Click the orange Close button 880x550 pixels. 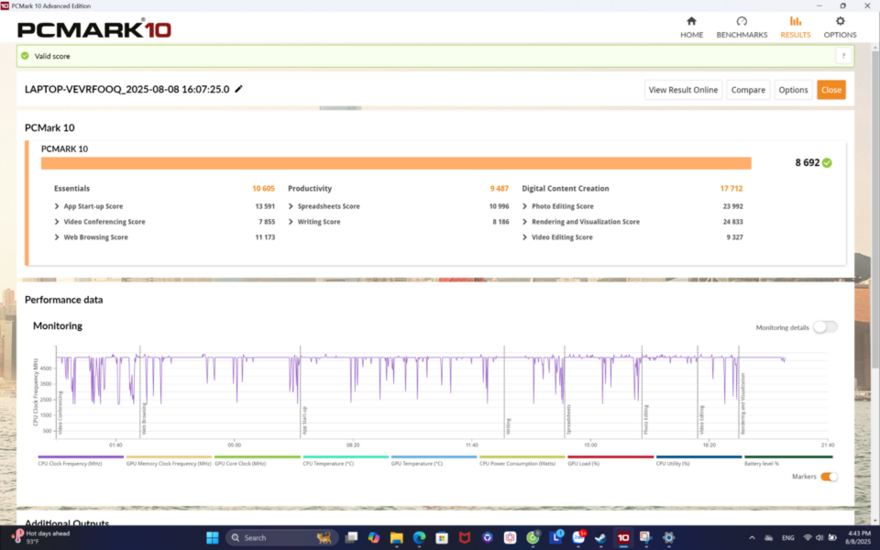[x=831, y=89]
